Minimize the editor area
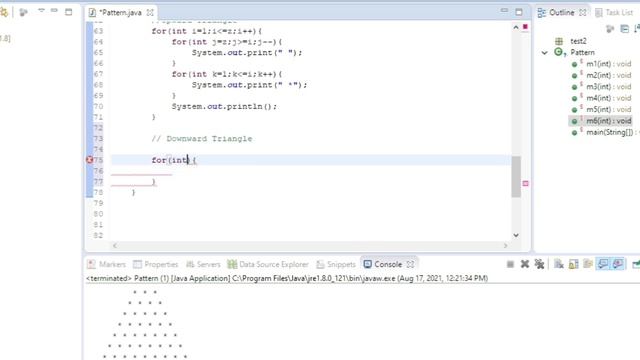Image resolution: width=640 pixels, height=360 pixels. click(504, 11)
